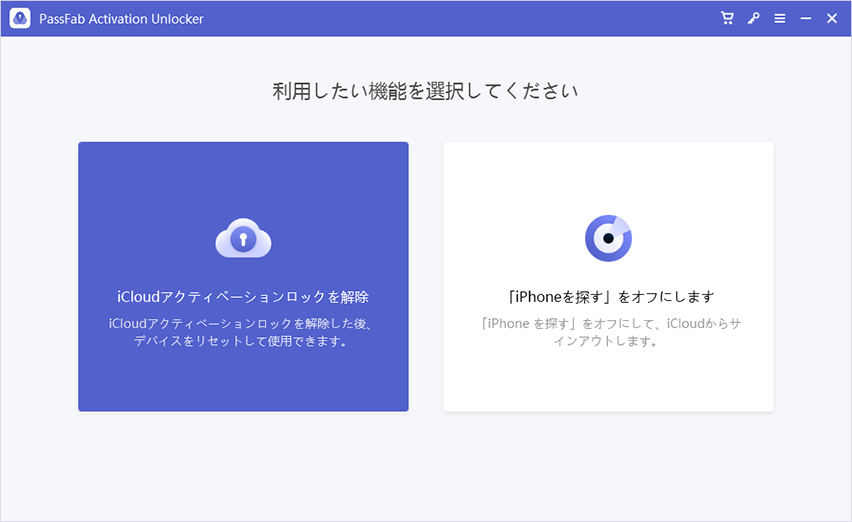852x522 pixels.
Task: Click the cloud lock icon
Action: click(243, 238)
